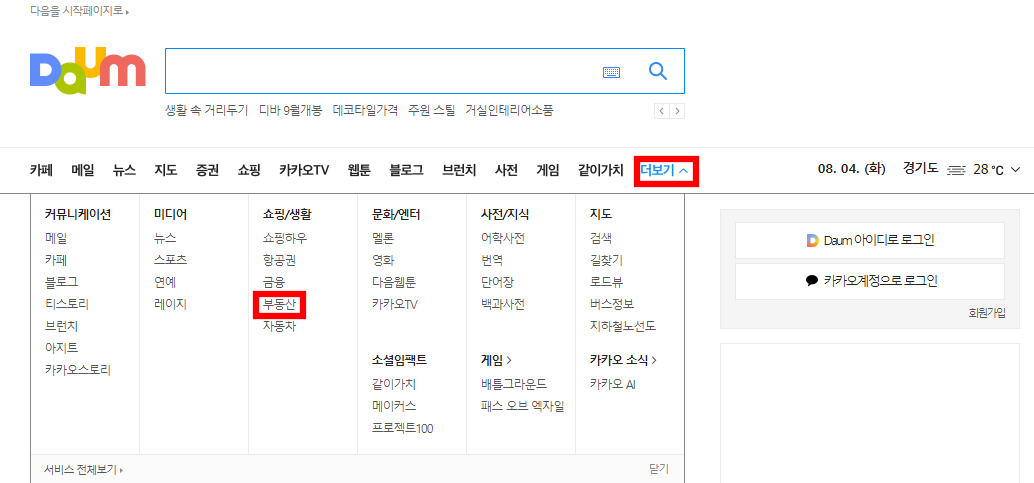Open 로드뷰 link
This screenshot has width=1034, height=483.
[607, 282]
